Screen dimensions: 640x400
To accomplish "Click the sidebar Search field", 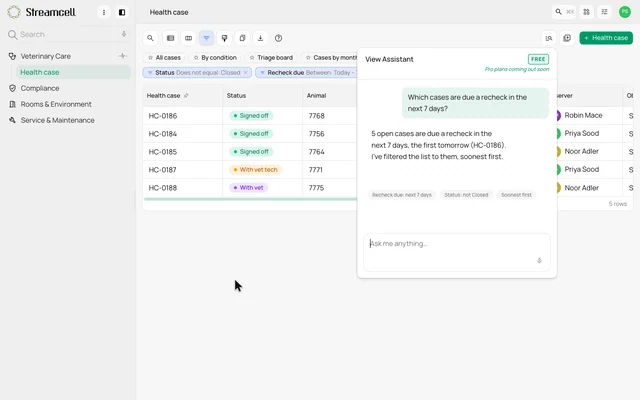I will point(65,34).
